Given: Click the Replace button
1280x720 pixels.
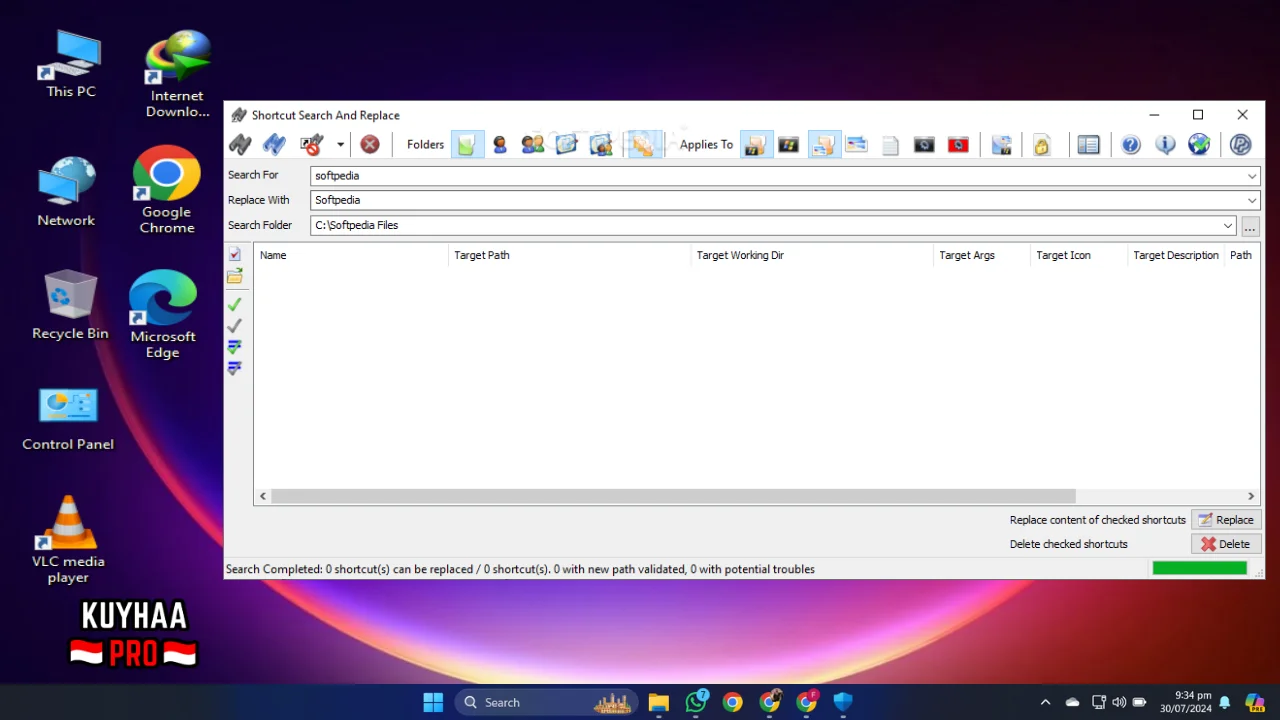Looking at the screenshot, I should coord(1226,520).
